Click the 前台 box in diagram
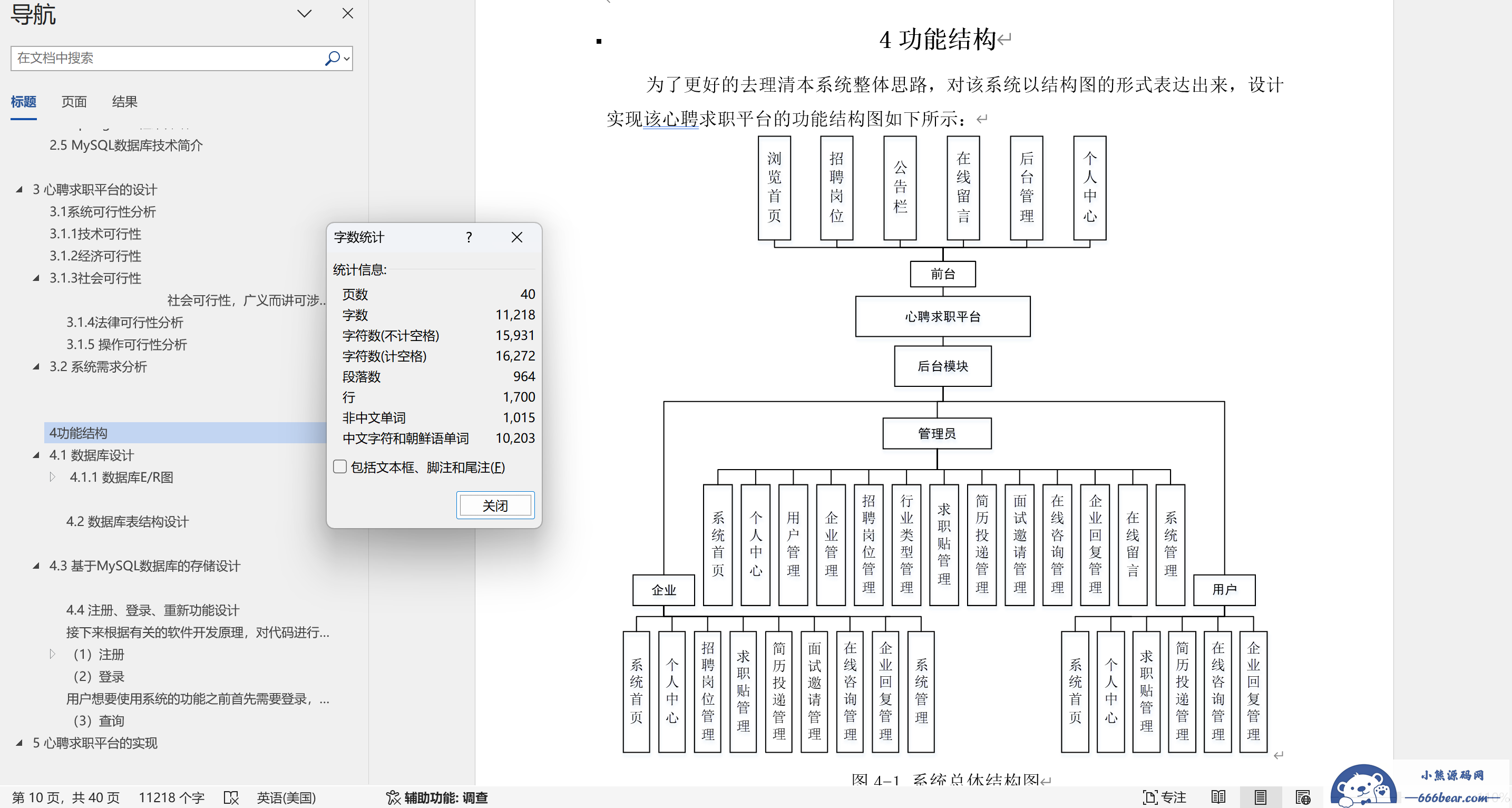Screen dimensions: 1512x808 click(943, 274)
